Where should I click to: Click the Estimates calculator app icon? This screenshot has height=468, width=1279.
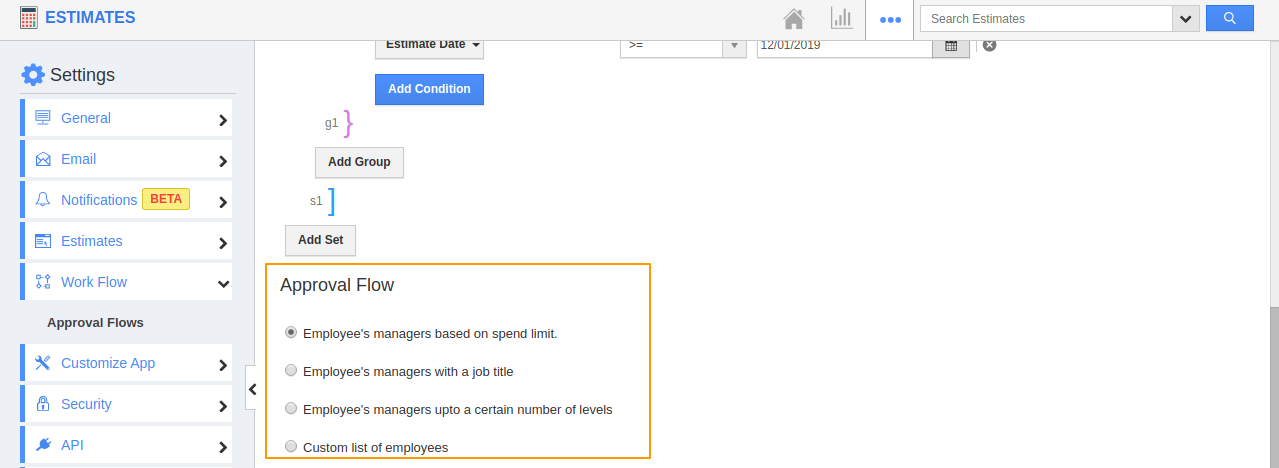pyautogui.click(x=30, y=18)
